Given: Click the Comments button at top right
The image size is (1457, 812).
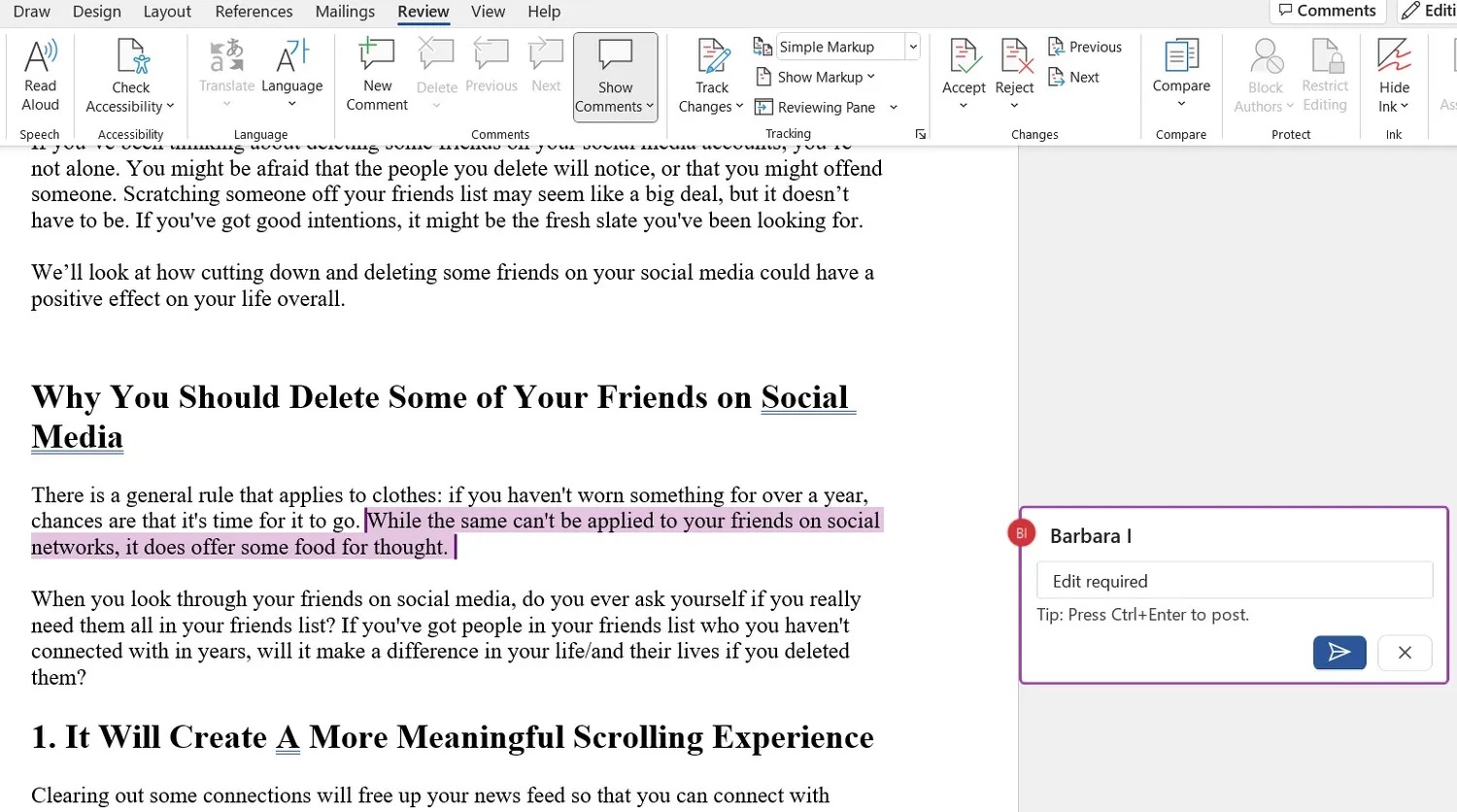Looking at the screenshot, I should pyautogui.click(x=1328, y=11).
